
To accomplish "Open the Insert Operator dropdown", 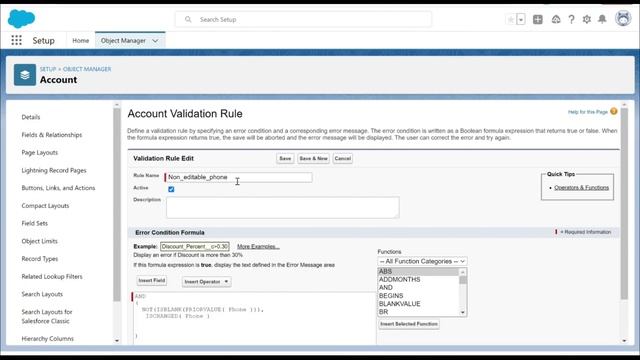I will (206, 282).
